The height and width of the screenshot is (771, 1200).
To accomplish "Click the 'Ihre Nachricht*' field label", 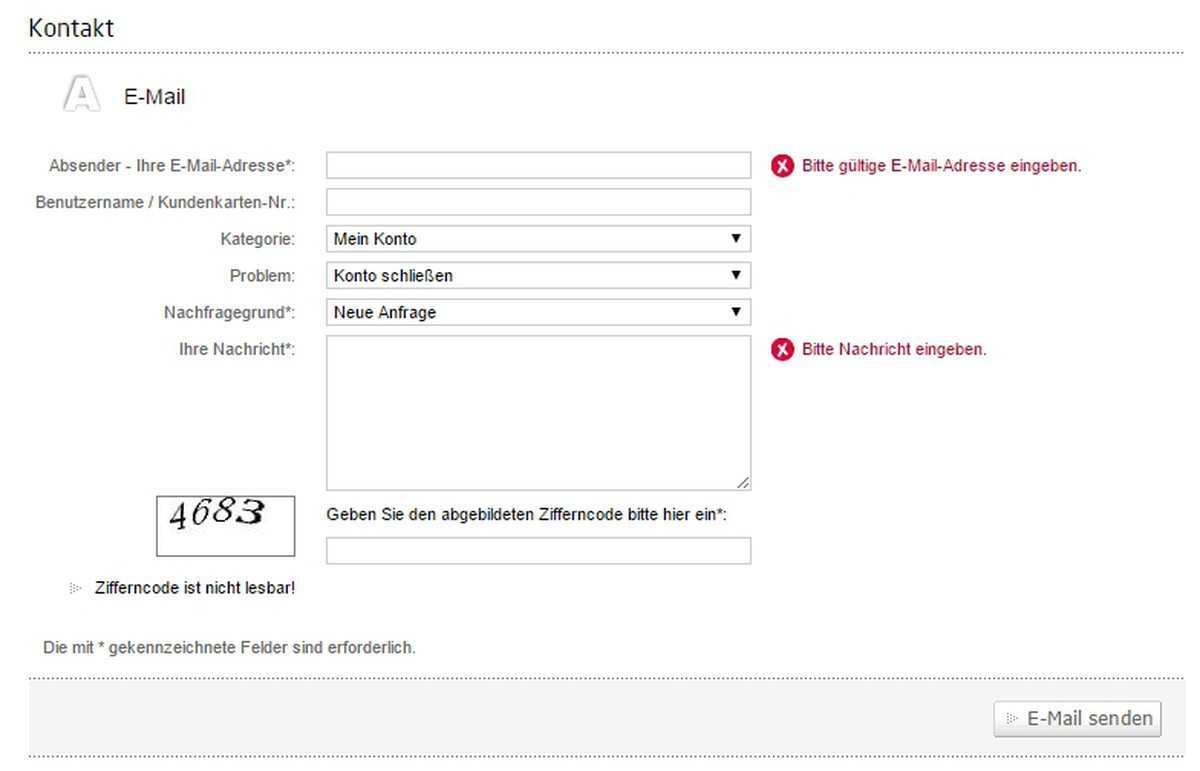I will tap(237, 349).
